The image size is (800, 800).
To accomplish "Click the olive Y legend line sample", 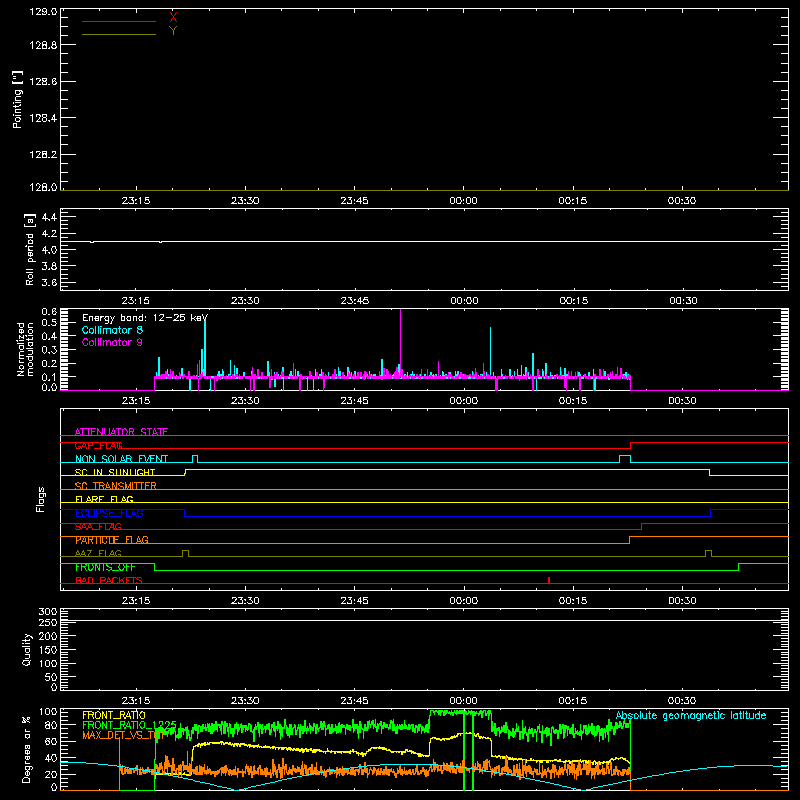I will point(119,35).
